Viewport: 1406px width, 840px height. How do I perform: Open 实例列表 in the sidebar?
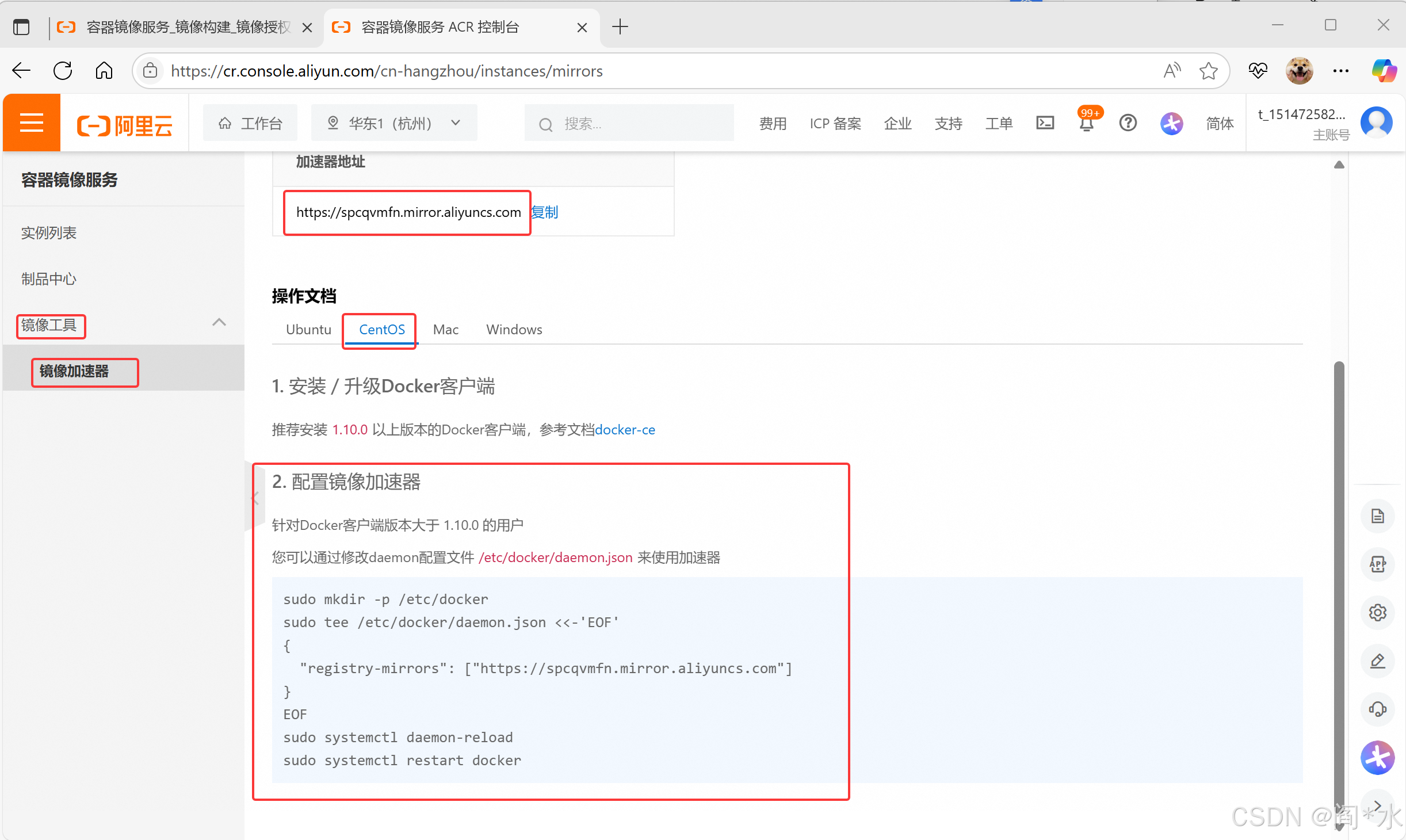point(49,233)
